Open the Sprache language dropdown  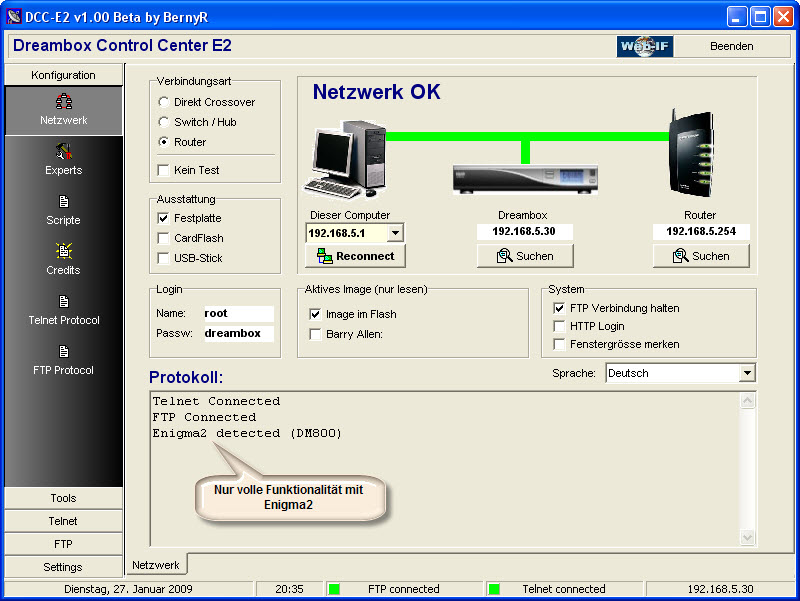[747, 373]
